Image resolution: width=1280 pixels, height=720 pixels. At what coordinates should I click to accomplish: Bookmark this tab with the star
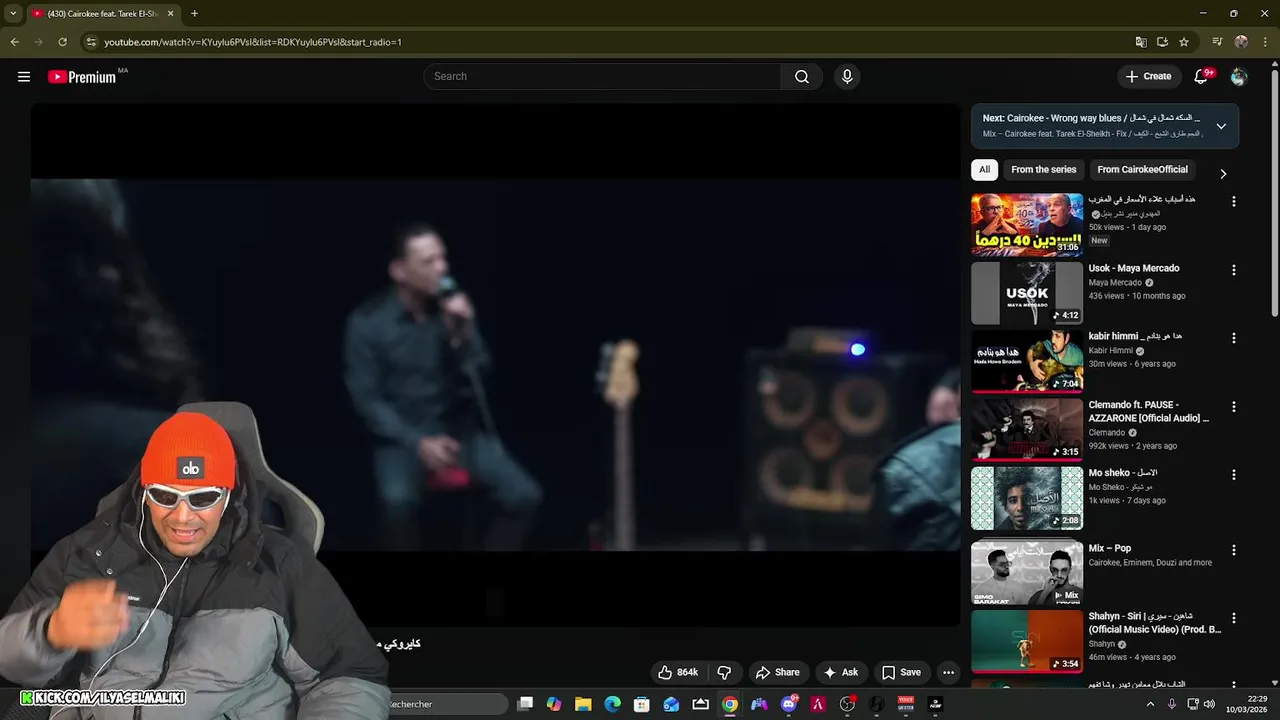[x=1184, y=42]
